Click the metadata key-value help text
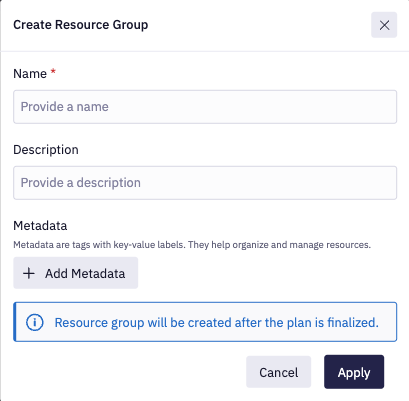This screenshot has width=409, height=401. tap(192, 245)
